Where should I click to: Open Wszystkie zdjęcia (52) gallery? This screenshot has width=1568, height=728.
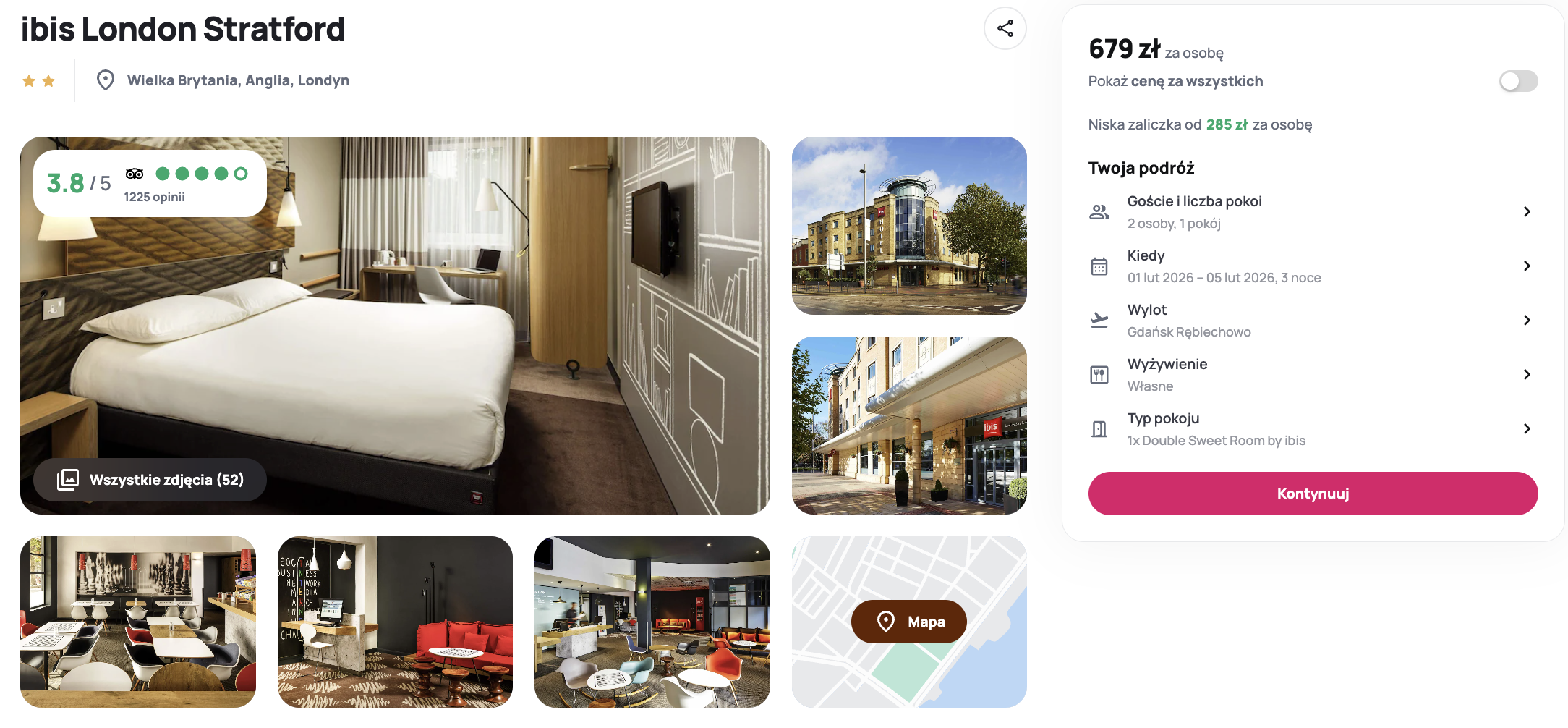pyautogui.click(x=150, y=480)
